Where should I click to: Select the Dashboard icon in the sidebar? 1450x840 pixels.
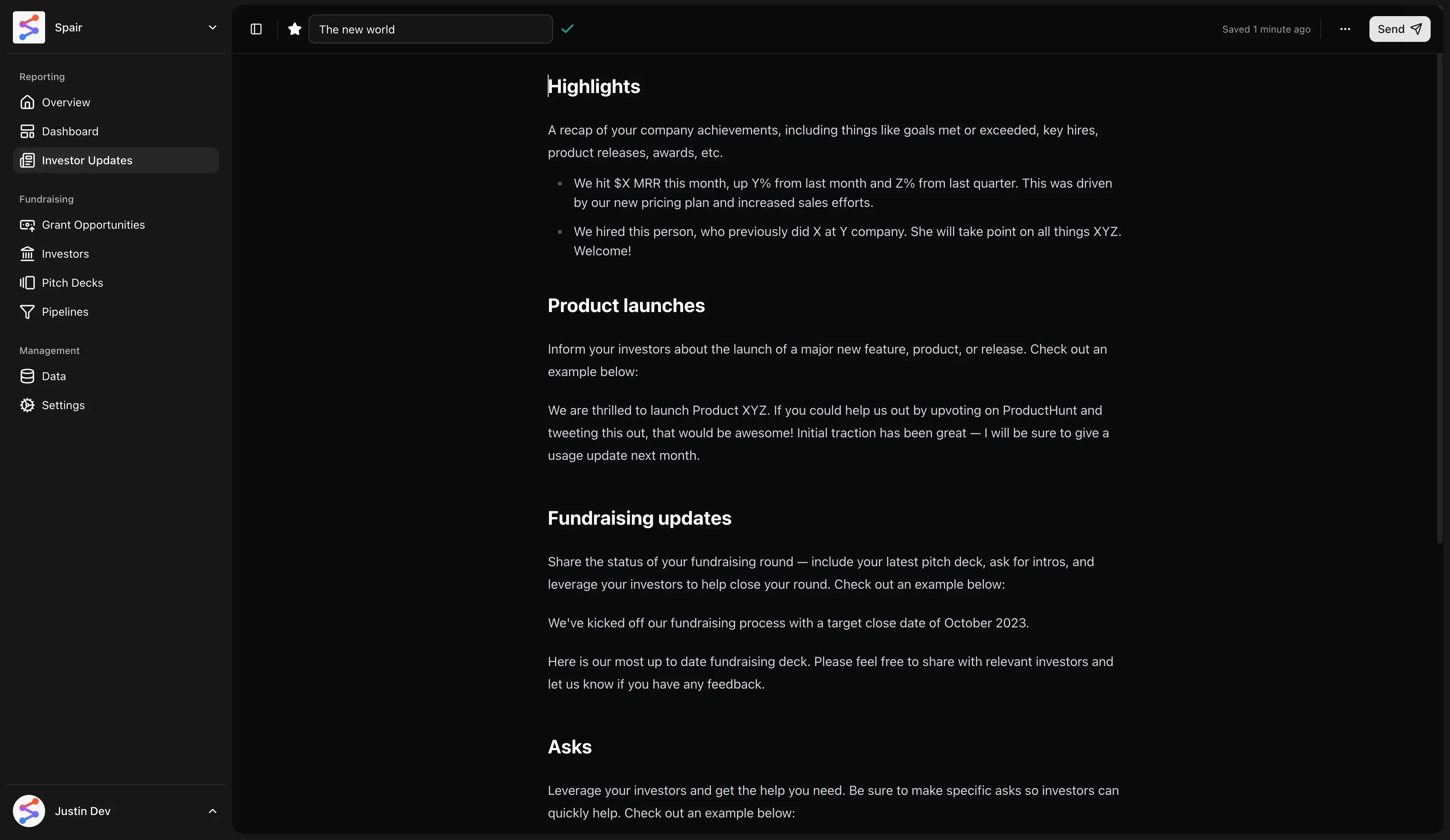(x=27, y=131)
